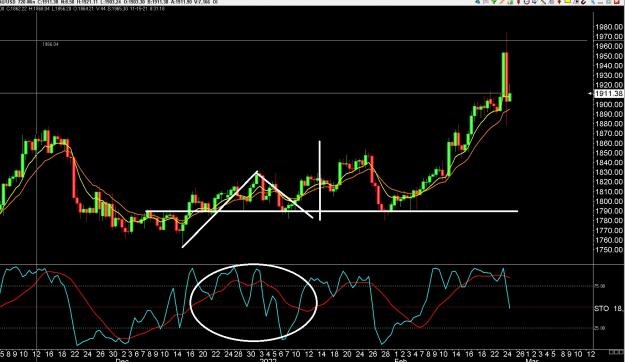
Task: Click the 1930.00 price axis label
Action: (x=609, y=75)
